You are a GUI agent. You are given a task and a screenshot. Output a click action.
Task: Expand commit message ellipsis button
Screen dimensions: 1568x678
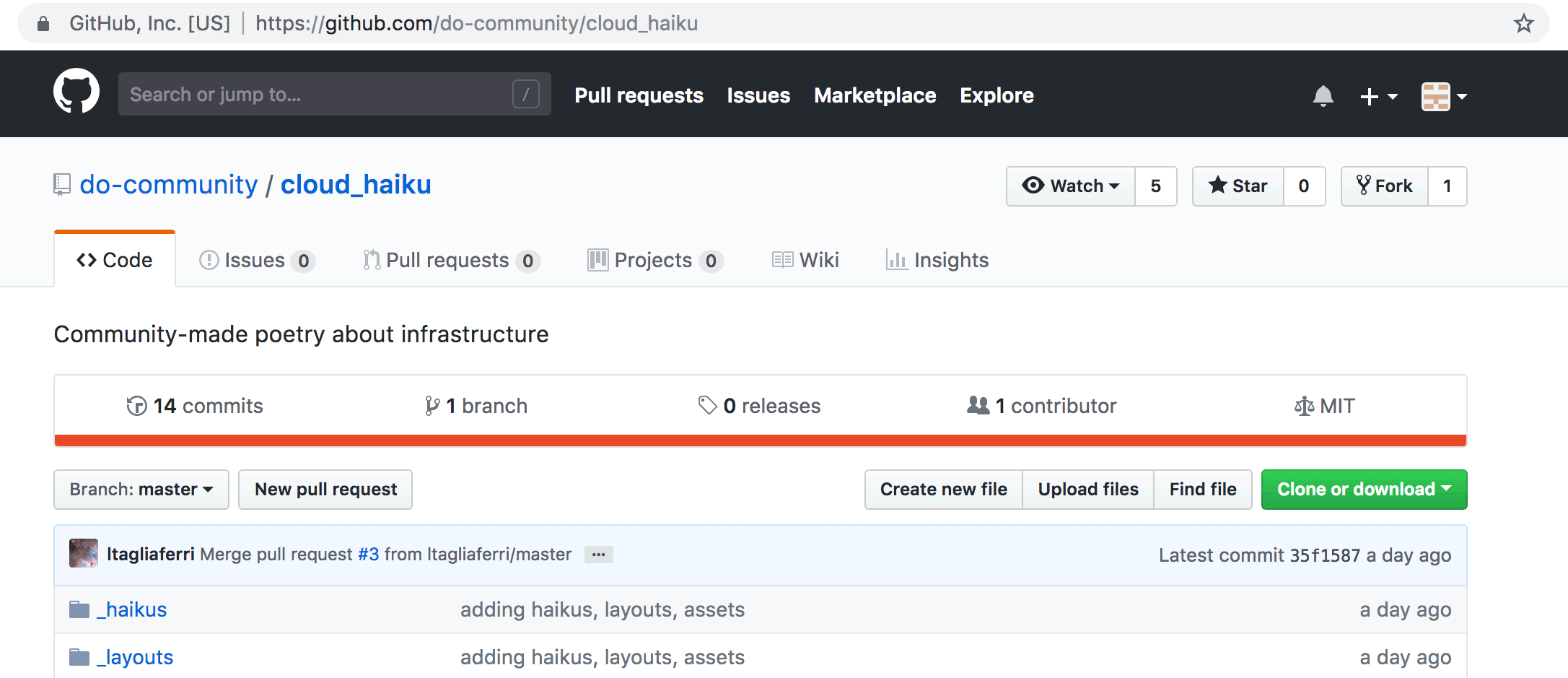point(598,555)
